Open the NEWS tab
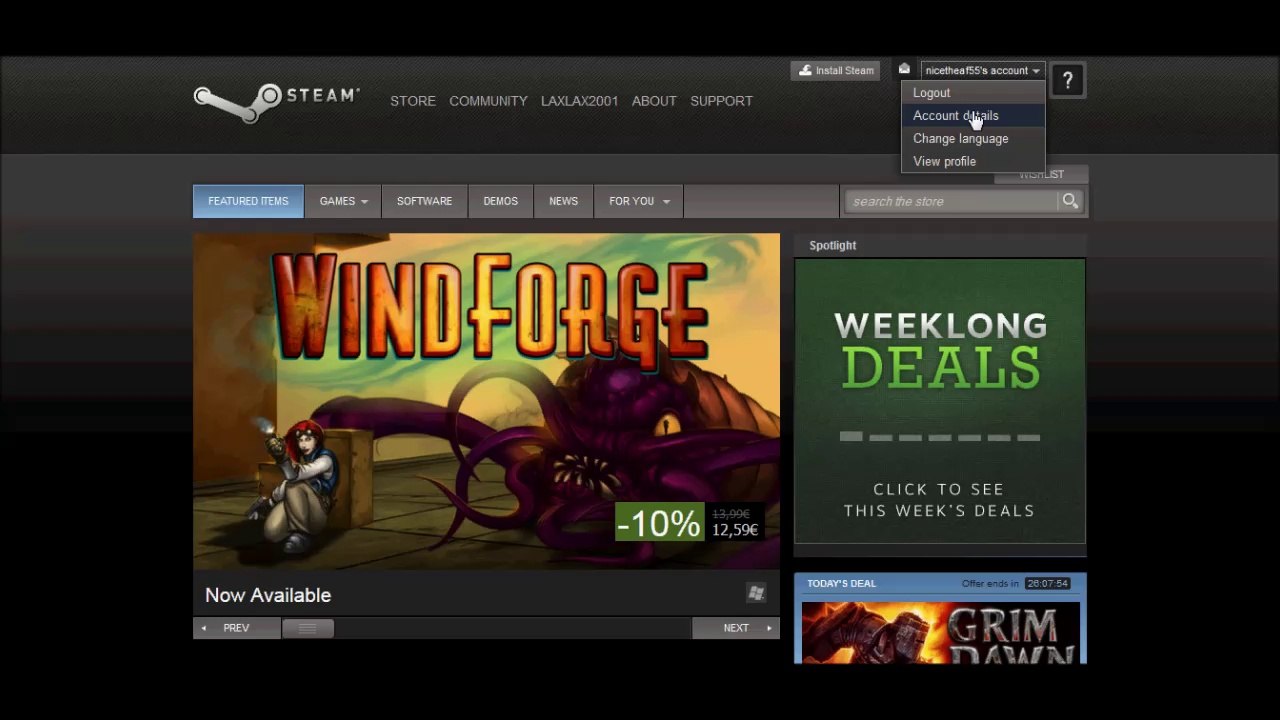The height and width of the screenshot is (720, 1280). [563, 201]
